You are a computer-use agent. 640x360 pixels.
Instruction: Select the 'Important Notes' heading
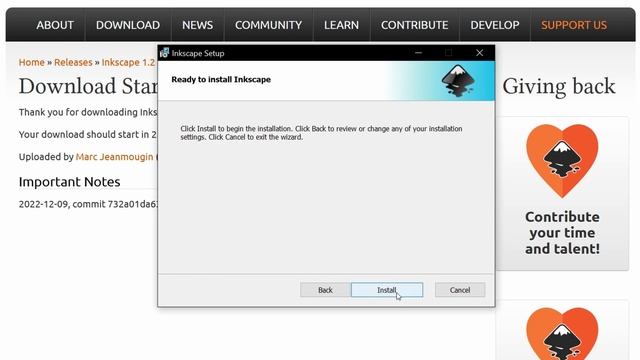click(69, 182)
